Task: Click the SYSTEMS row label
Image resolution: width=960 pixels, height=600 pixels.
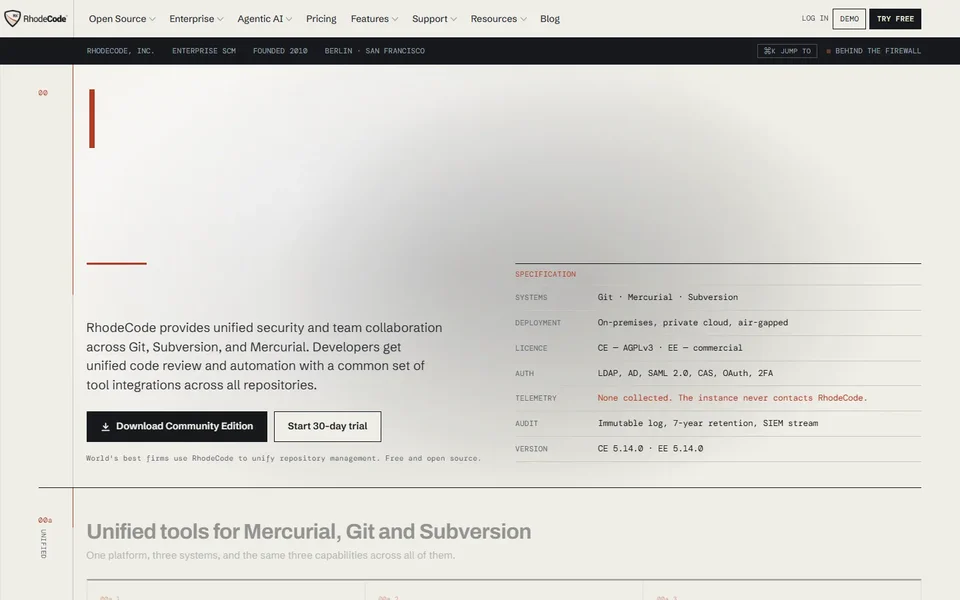Action: pos(531,298)
